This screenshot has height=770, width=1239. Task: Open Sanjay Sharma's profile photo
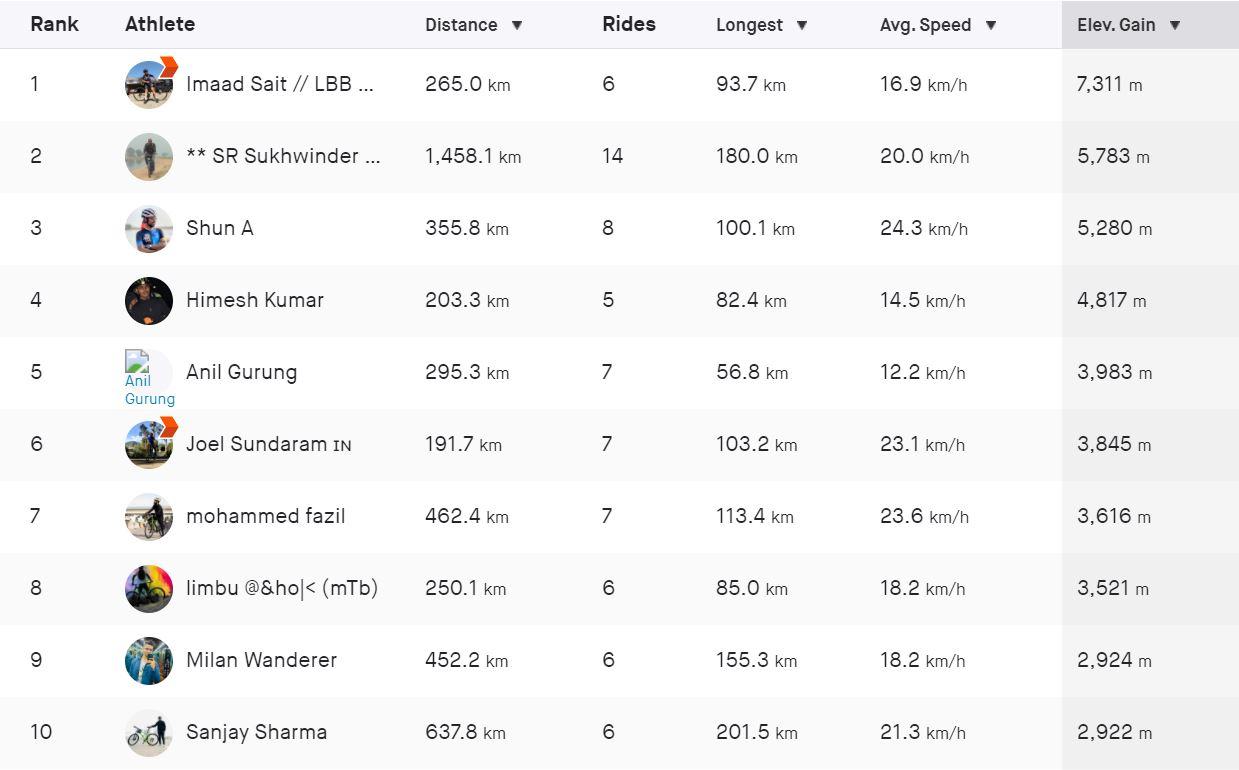tap(149, 733)
